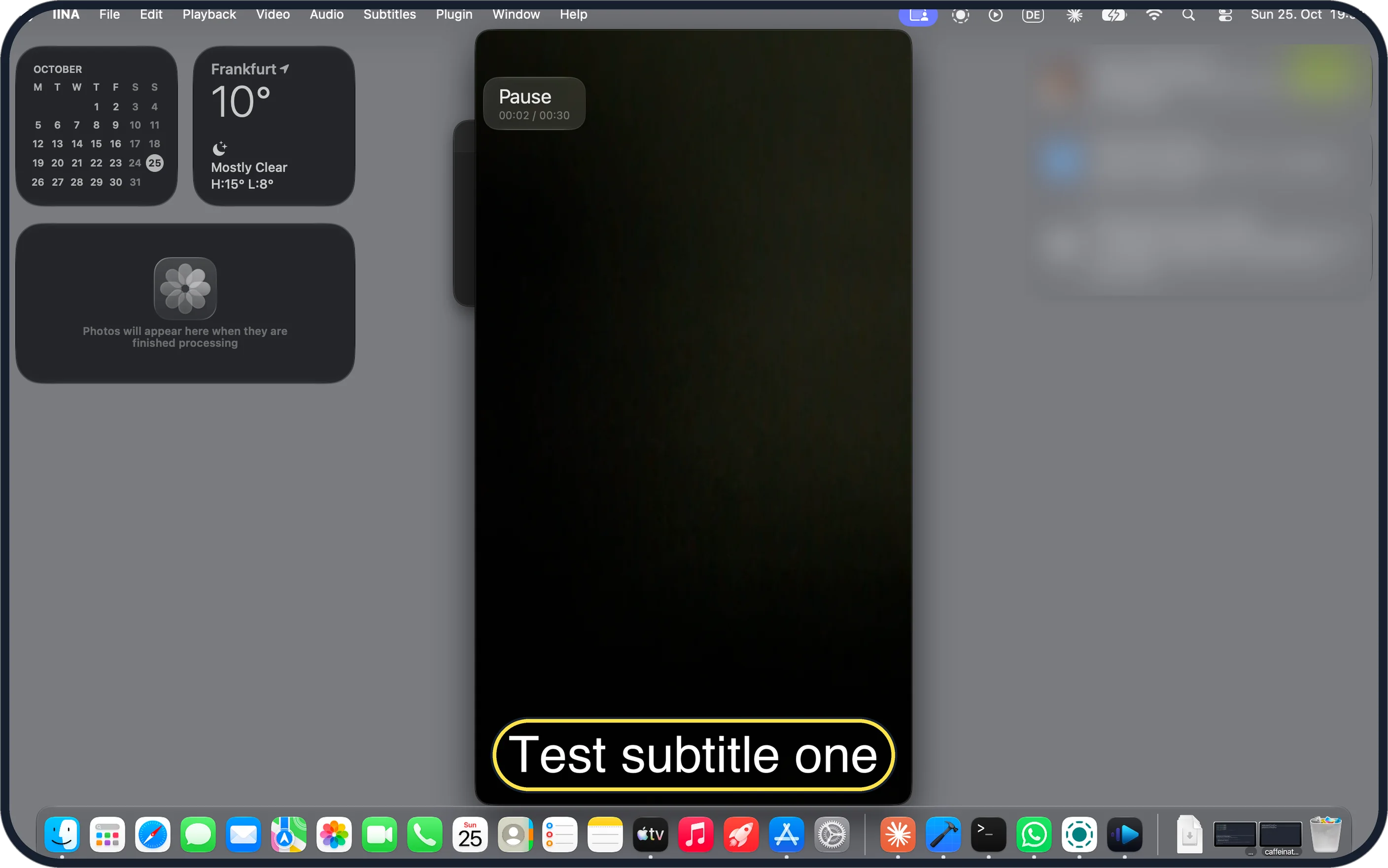Launch Apple TV from the Dock

coord(651,835)
